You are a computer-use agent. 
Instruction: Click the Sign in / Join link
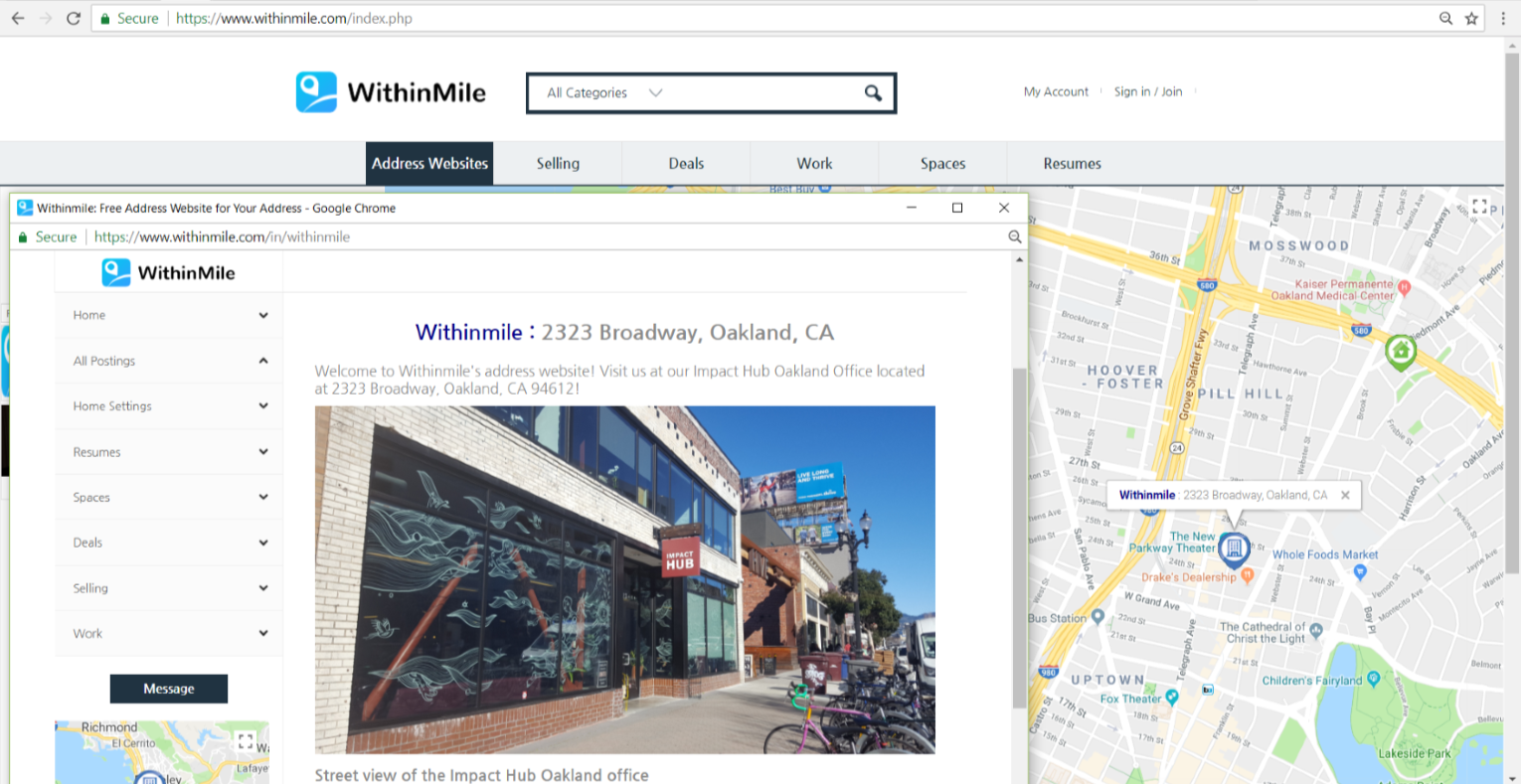[x=1148, y=91]
